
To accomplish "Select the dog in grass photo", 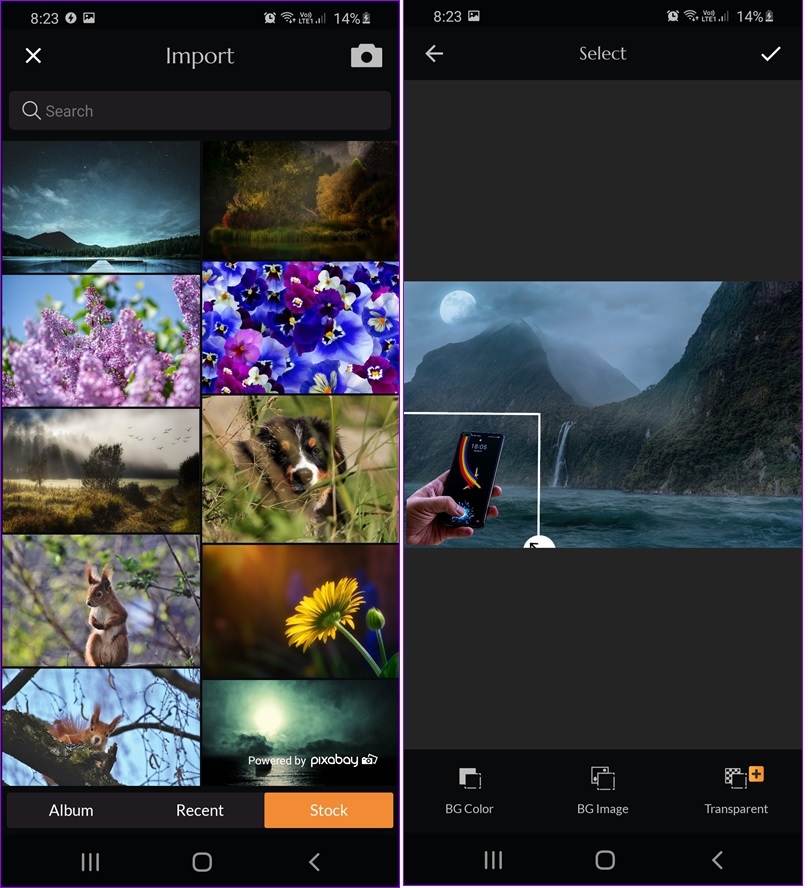I will point(301,469).
